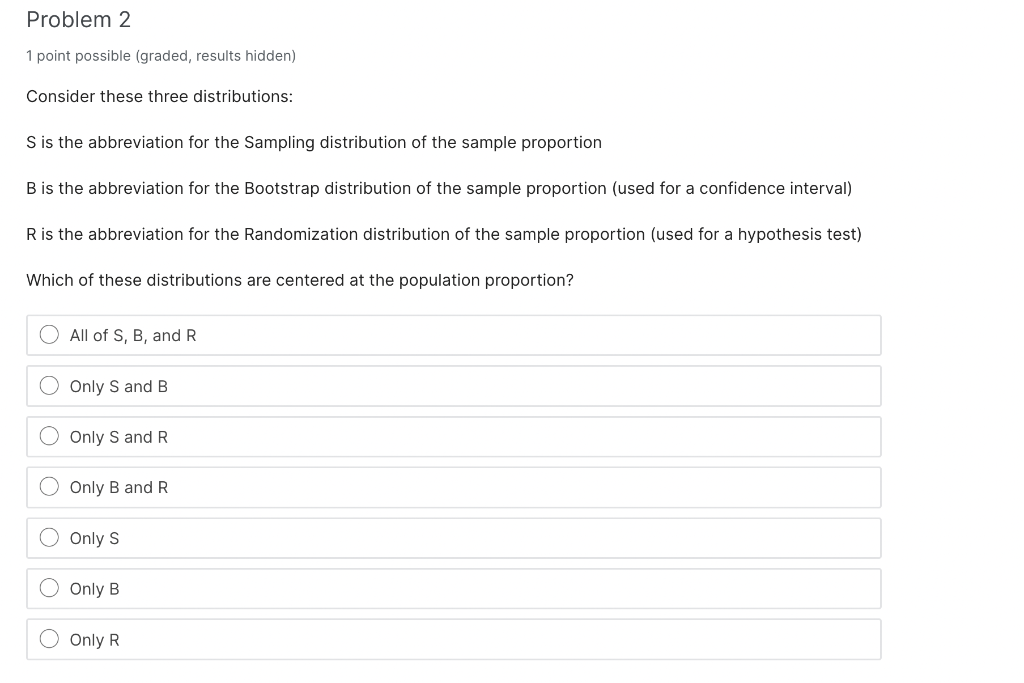Select the radio button for 'All of S, B, and R'

tap(49, 335)
